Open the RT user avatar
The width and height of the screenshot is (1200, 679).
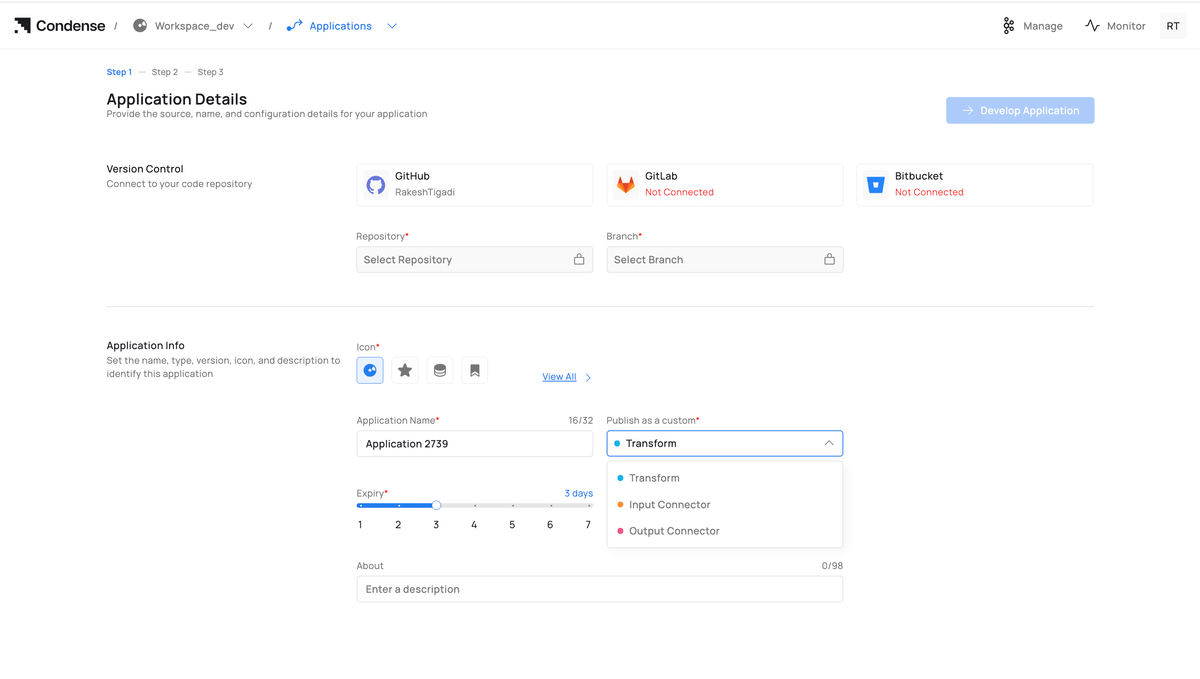[x=1173, y=26]
